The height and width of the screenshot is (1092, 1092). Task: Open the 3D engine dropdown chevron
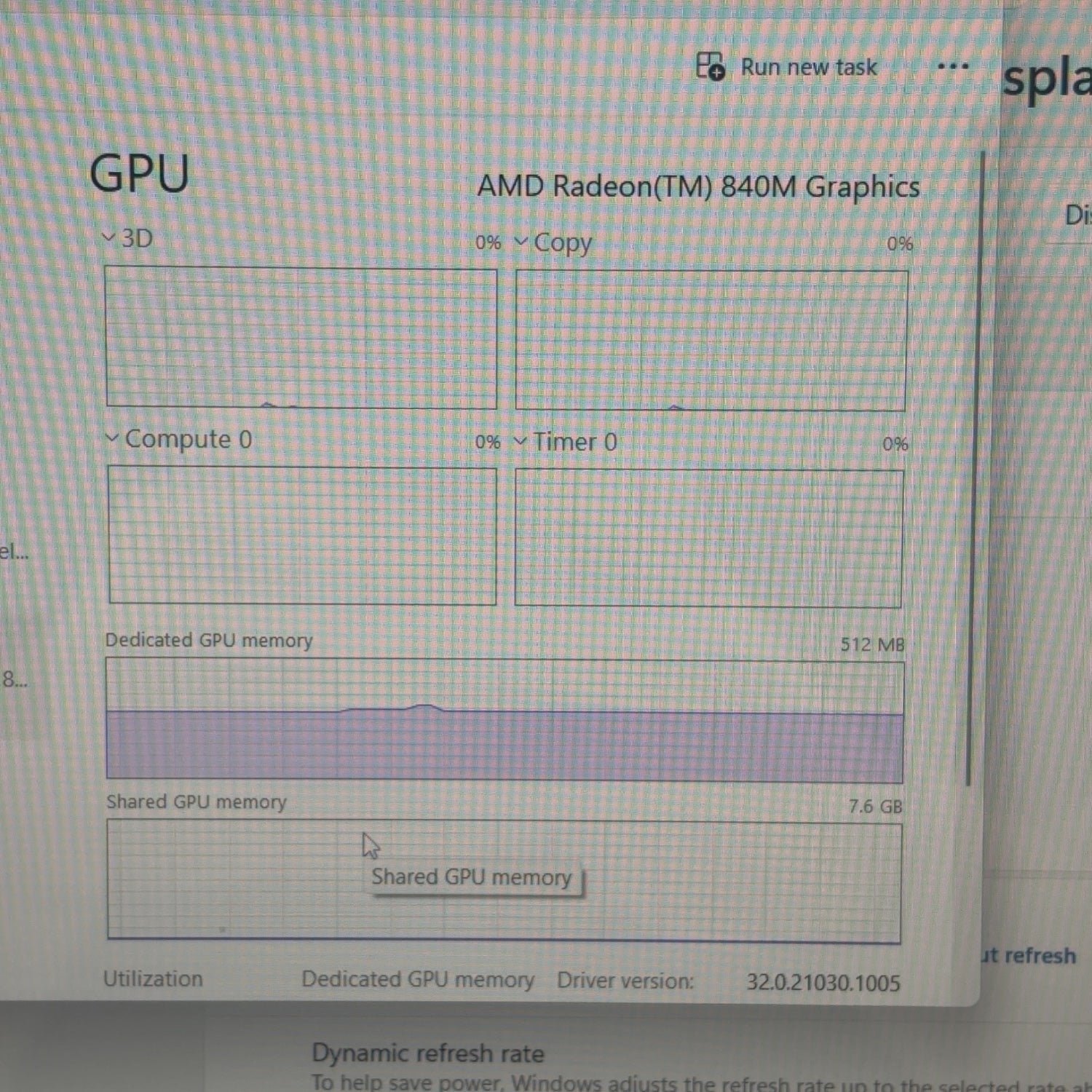[109, 237]
